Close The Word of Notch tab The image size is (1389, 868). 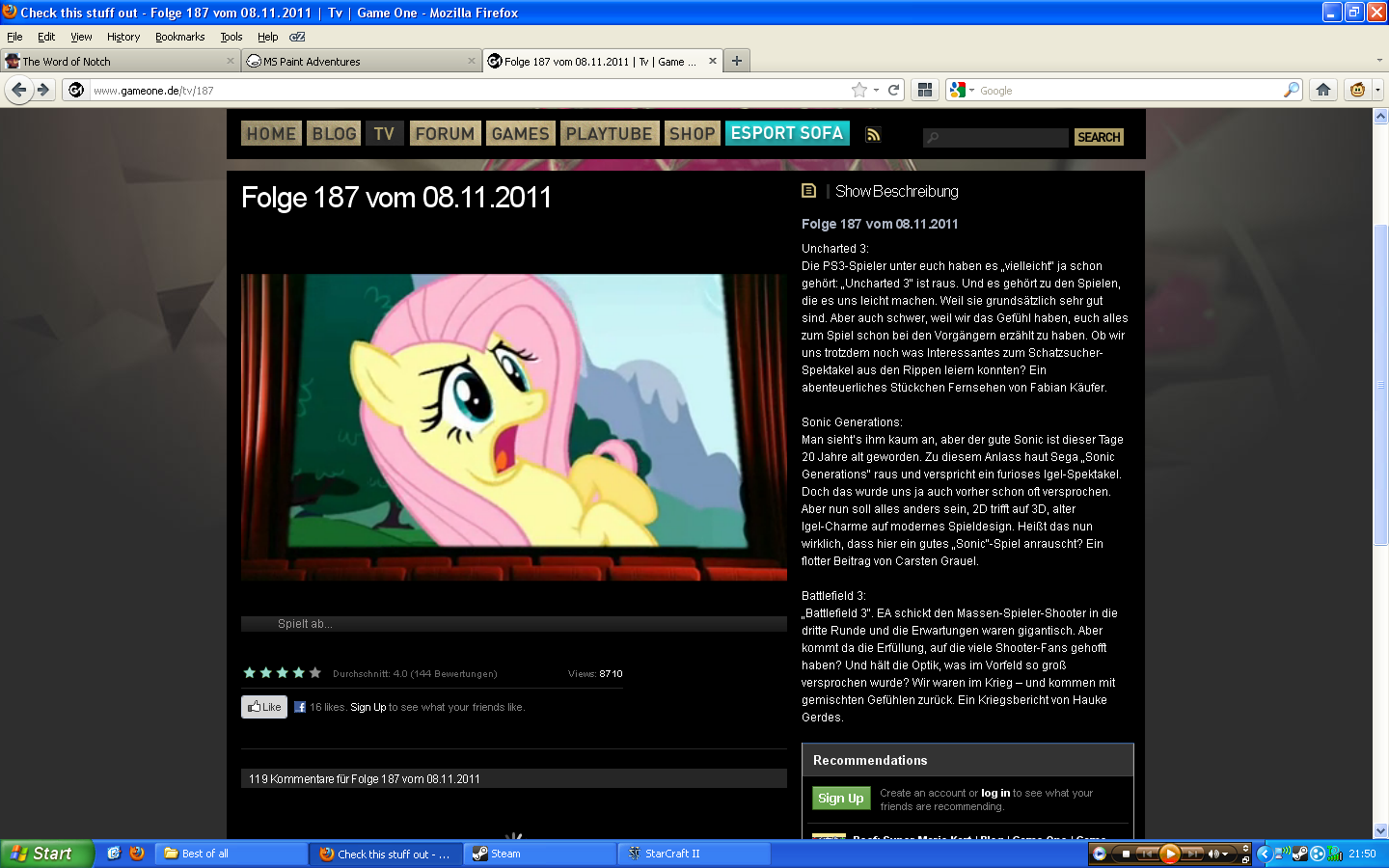point(231,61)
